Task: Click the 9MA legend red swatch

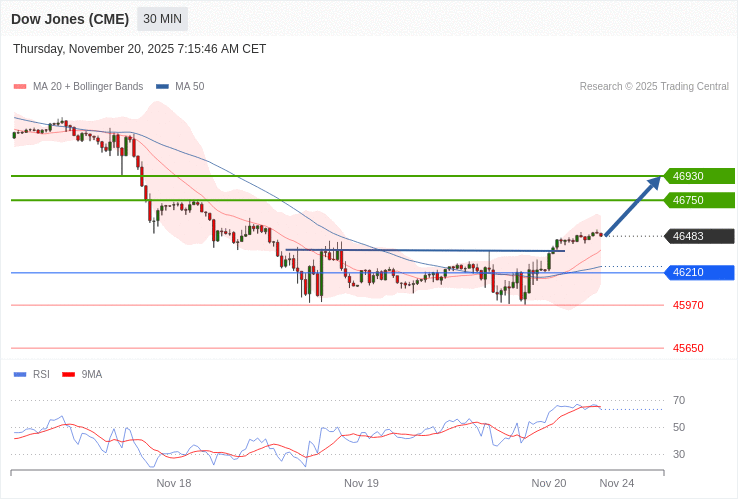Action: click(69, 375)
